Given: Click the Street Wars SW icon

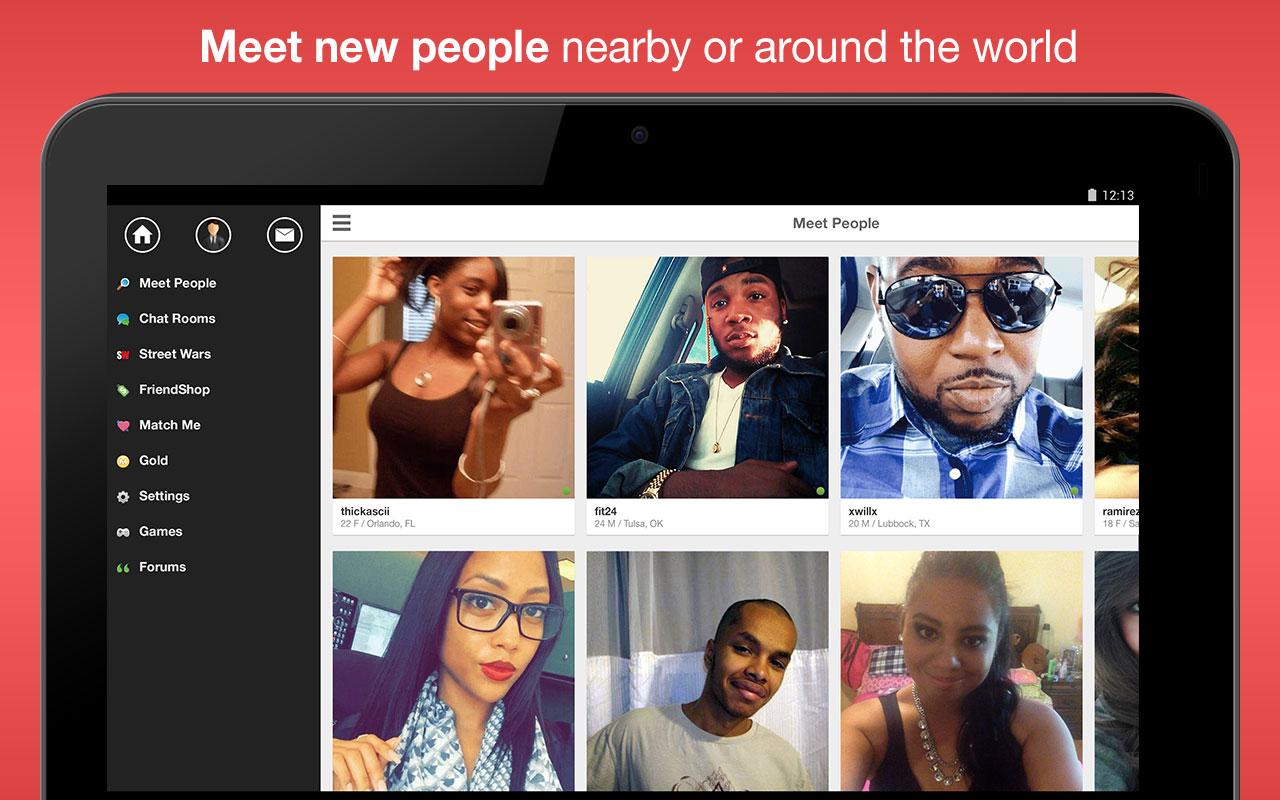Looking at the screenshot, I should point(123,355).
